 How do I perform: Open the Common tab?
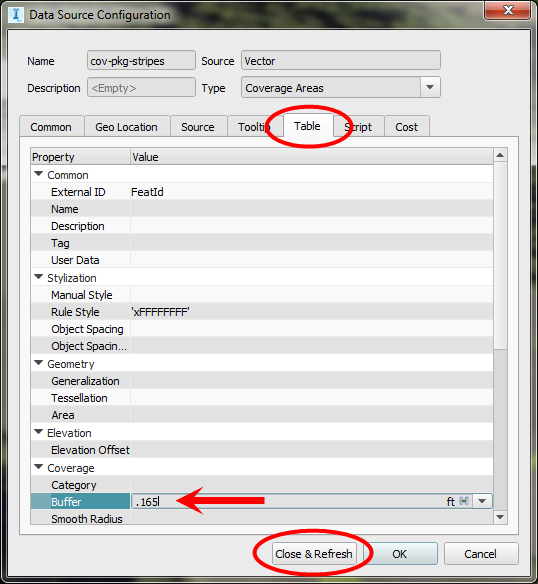click(x=51, y=127)
